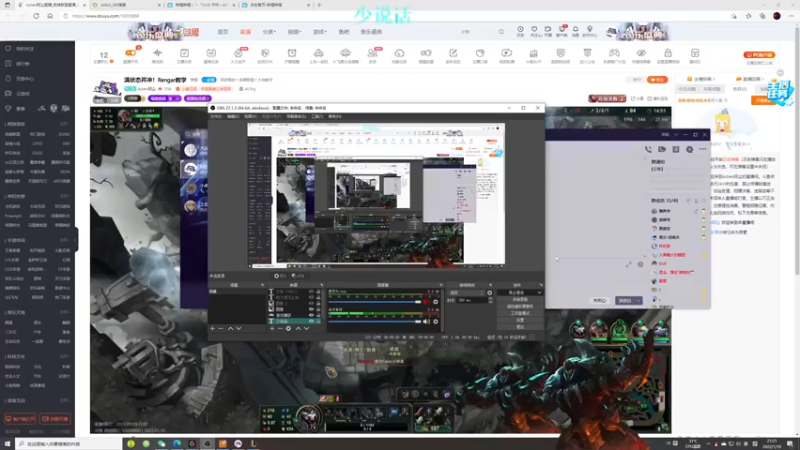
Task: Open settings gear for first mixer track
Action: 436,302
